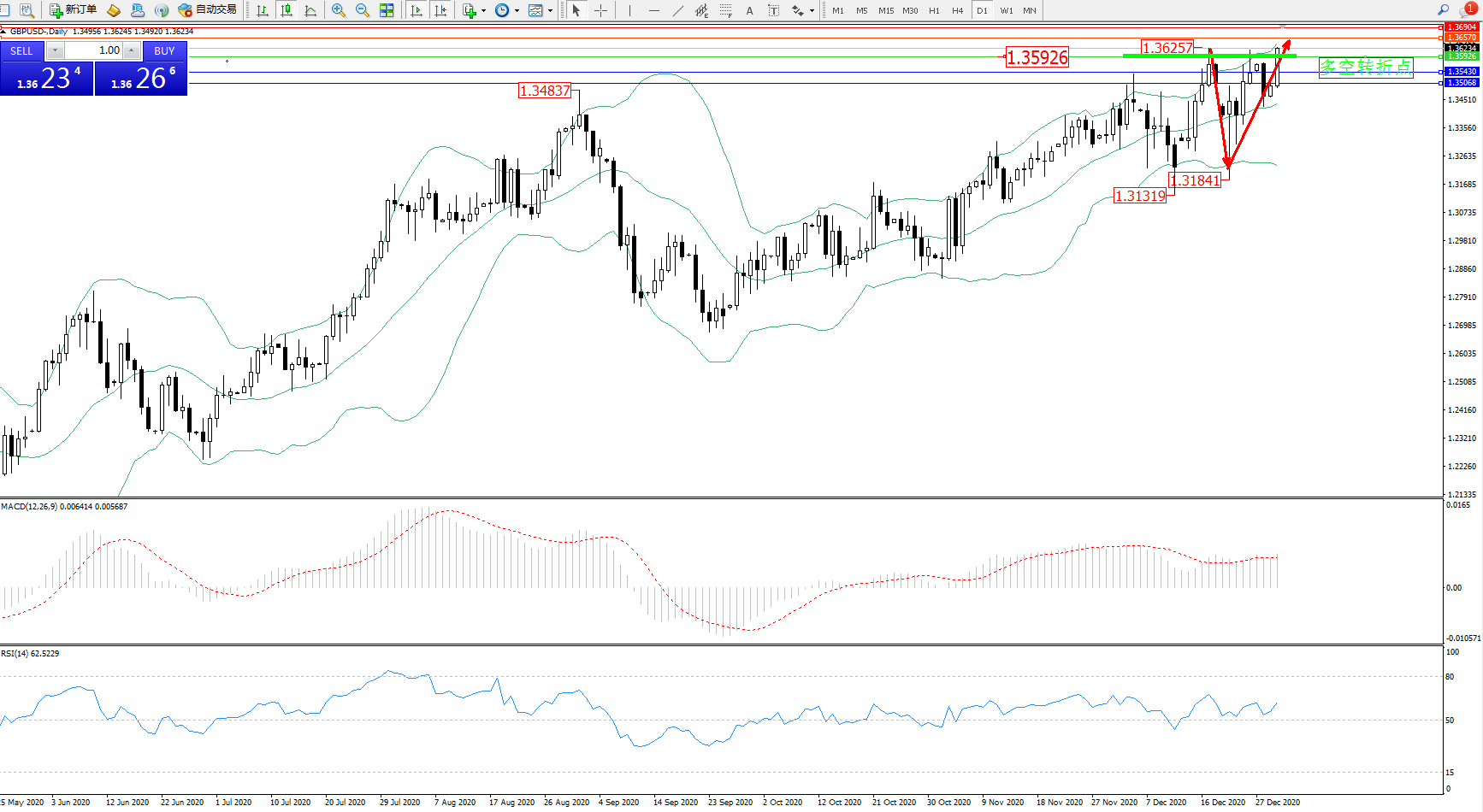Image resolution: width=1483 pixels, height=812 pixels.
Task: Select the draw trendline tool
Action: click(x=678, y=10)
